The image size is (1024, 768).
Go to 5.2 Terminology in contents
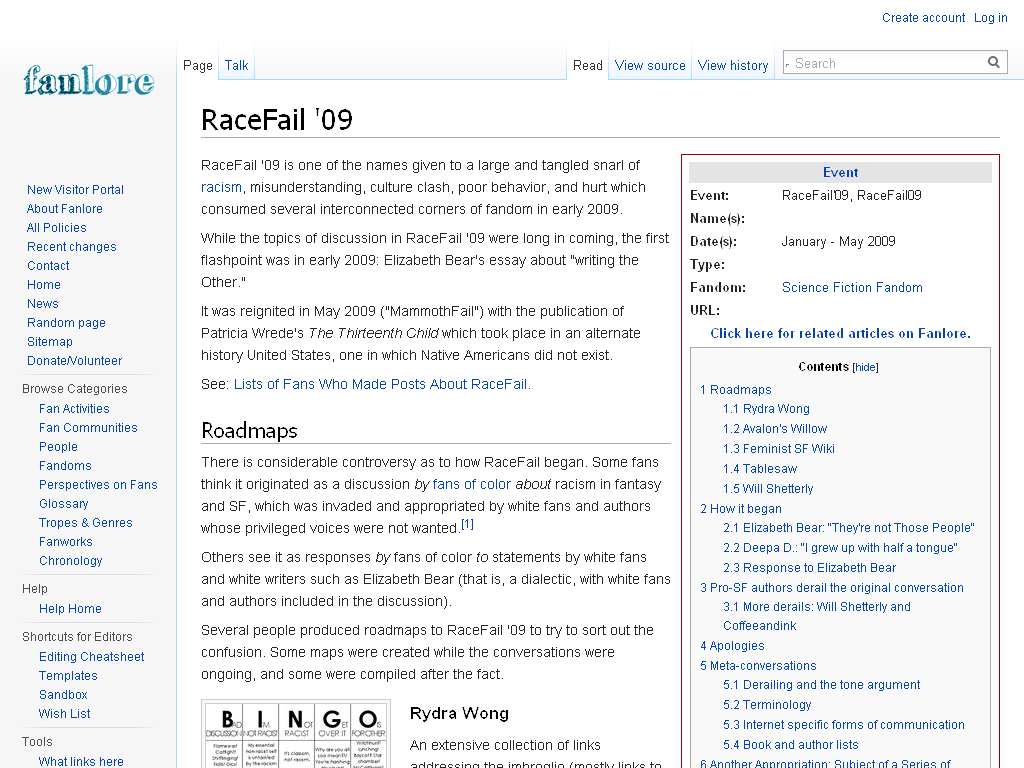767,705
